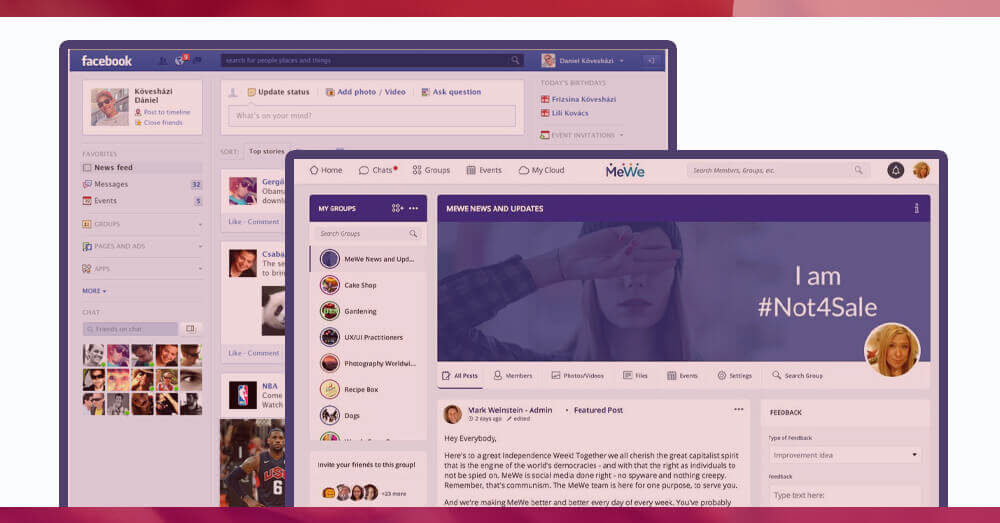Click MeWe user avatar at top right
Screen dimensions: 1000x523
pyautogui.click(x=921, y=170)
